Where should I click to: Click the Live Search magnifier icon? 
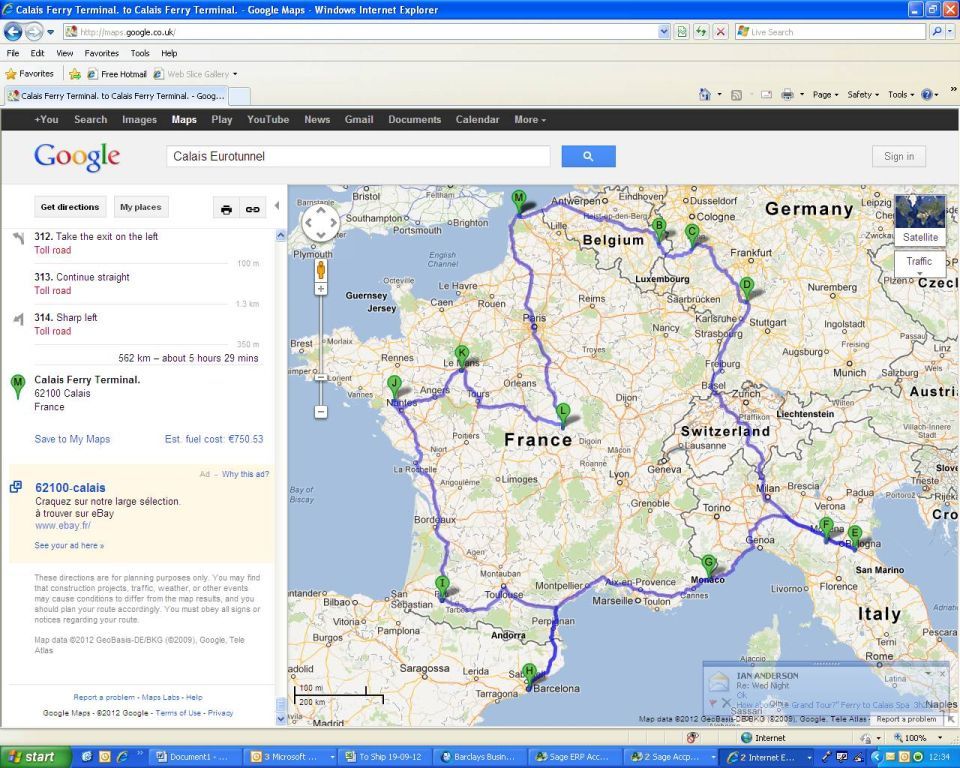point(937,32)
